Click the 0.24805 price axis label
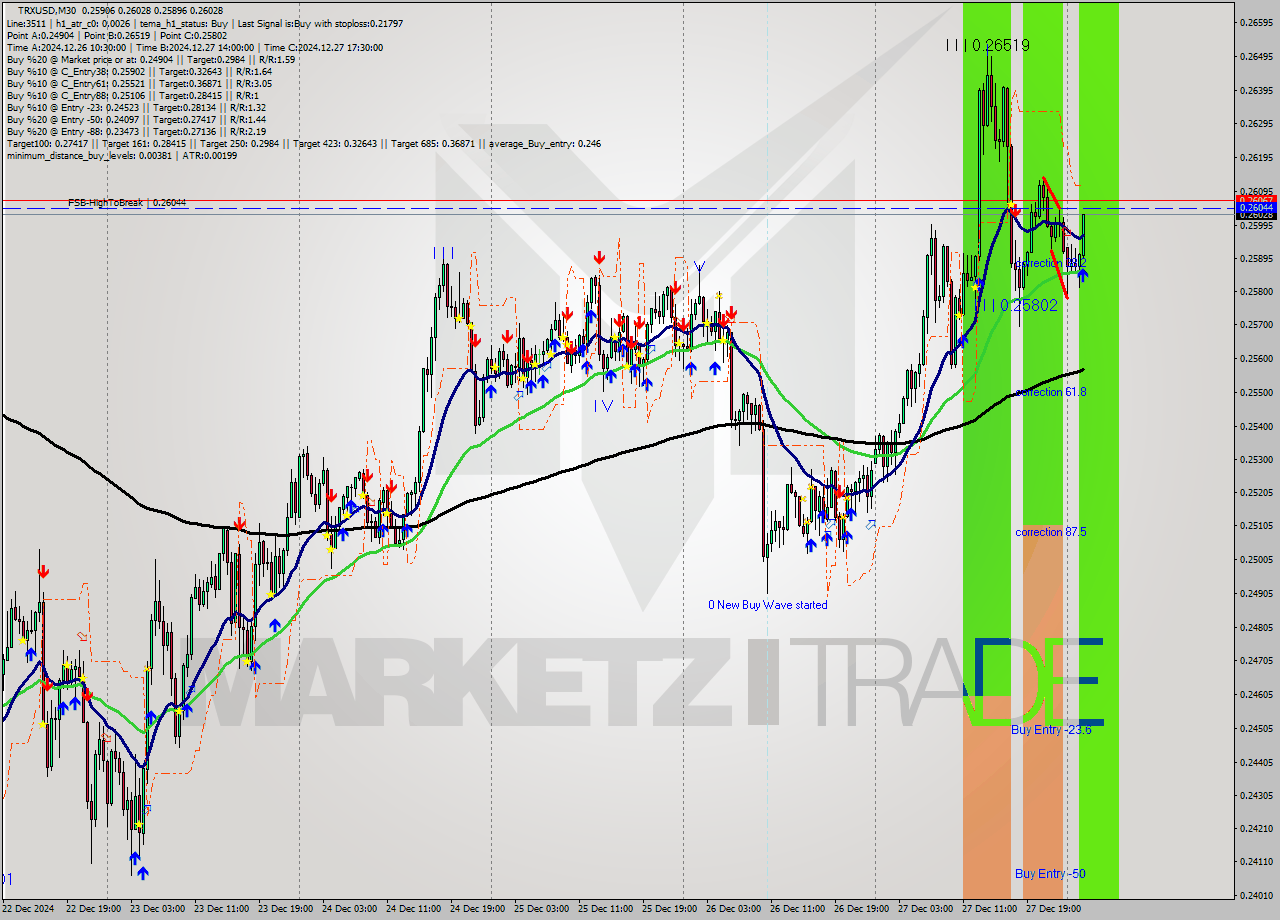This screenshot has height=920, width=1280. click(1254, 628)
